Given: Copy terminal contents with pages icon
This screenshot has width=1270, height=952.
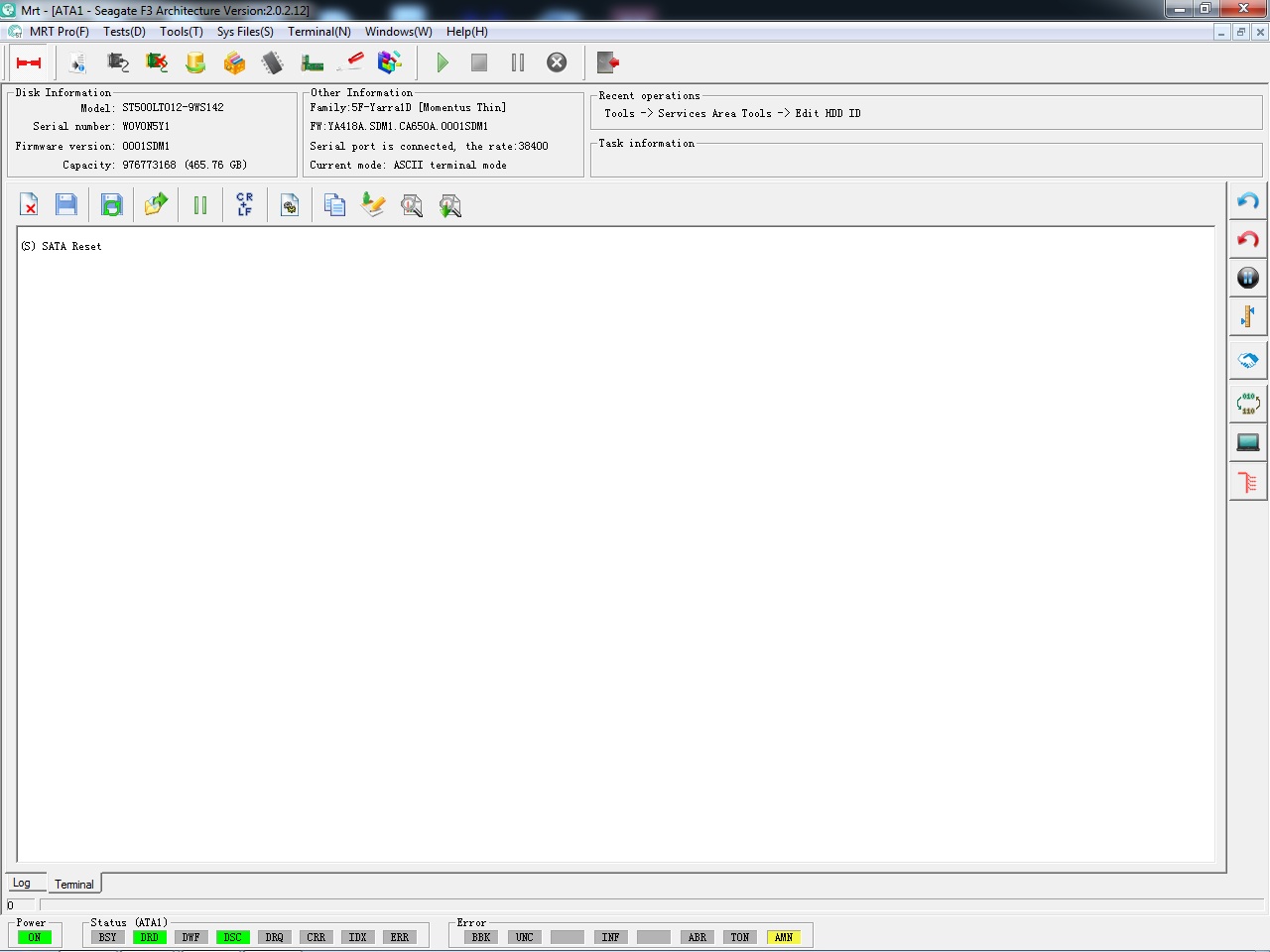Looking at the screenshot, I should coord(334,205).
